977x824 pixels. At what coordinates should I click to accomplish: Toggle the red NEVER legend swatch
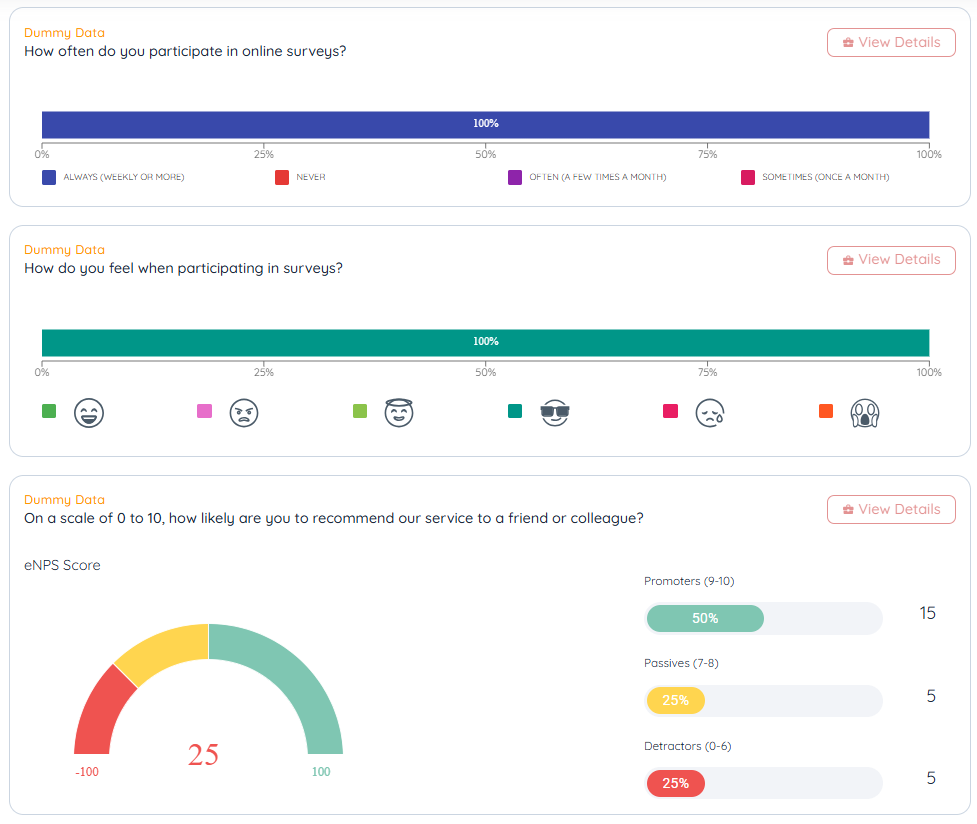click(282, 178)
